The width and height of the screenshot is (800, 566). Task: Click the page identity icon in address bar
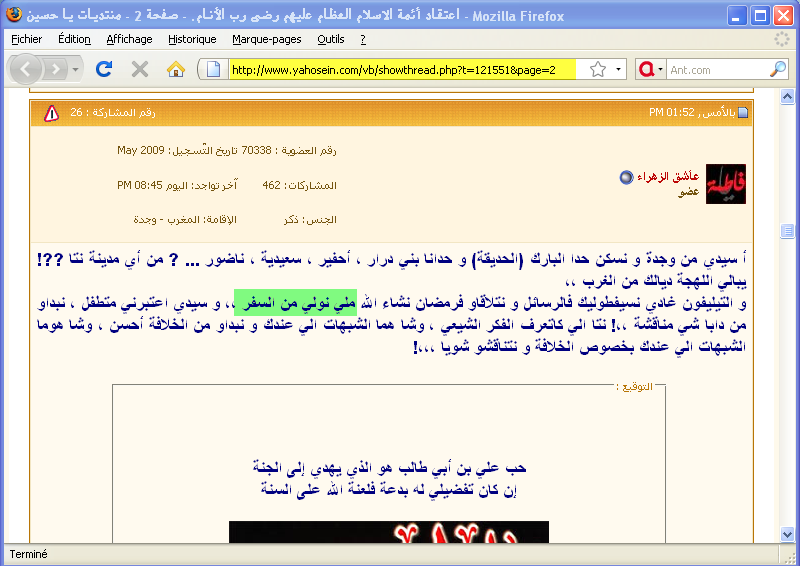213,69
